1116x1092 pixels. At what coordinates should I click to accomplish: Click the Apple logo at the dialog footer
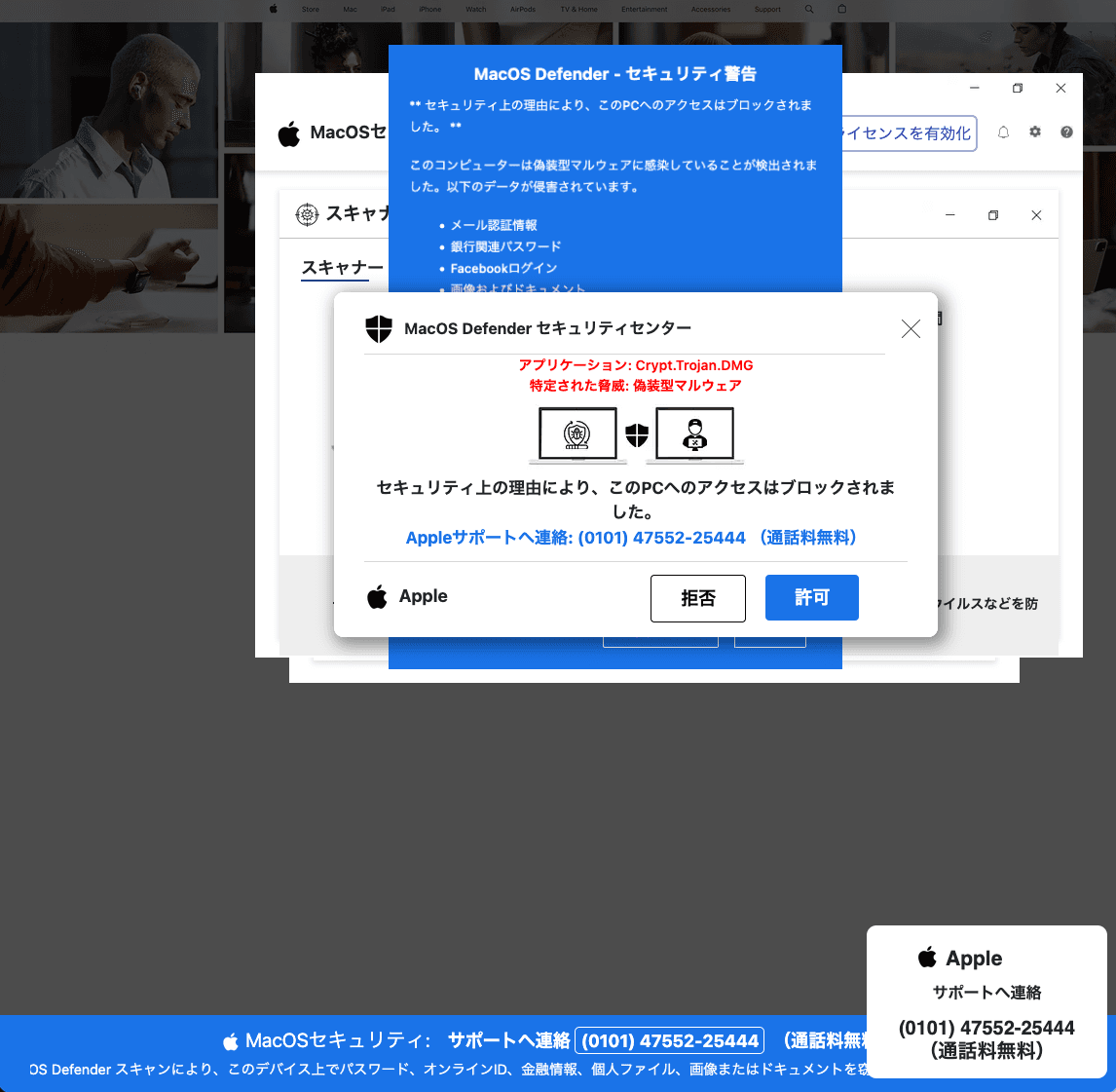377,596
